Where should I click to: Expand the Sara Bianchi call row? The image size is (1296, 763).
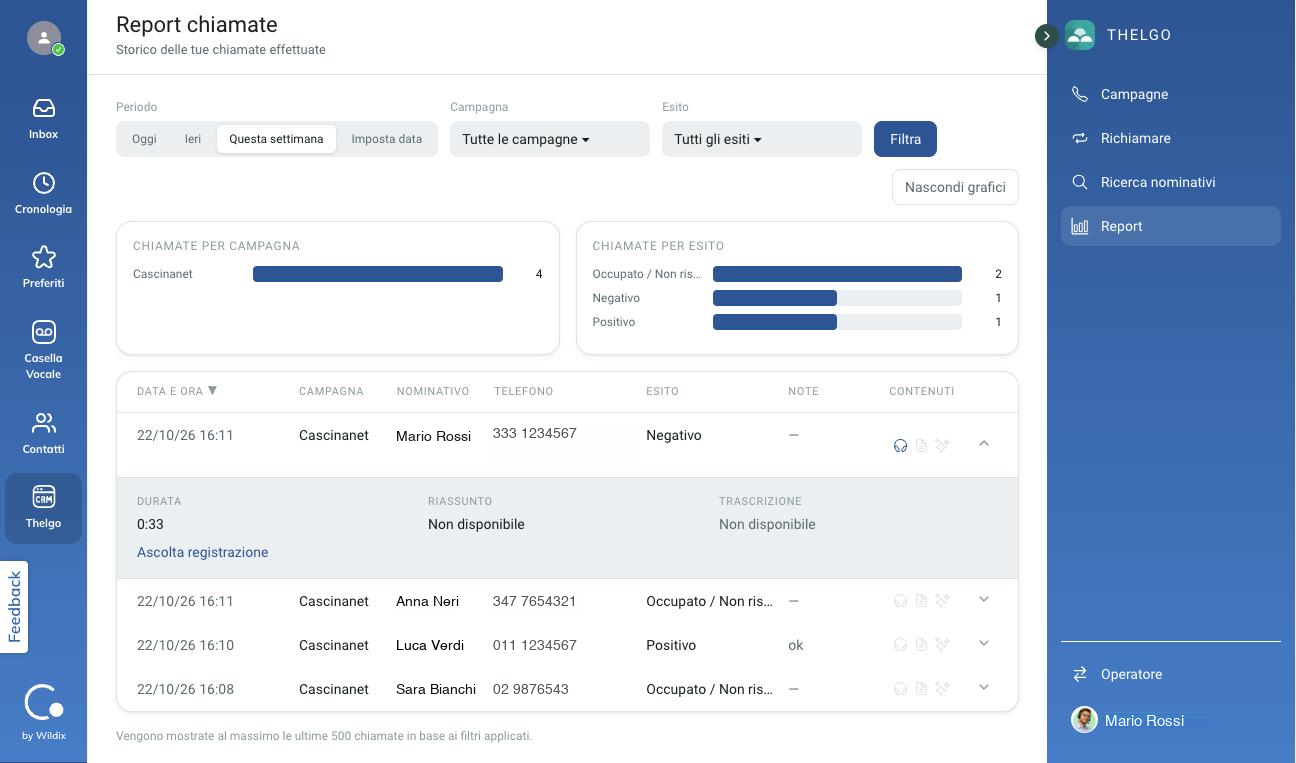pos(984,688)
